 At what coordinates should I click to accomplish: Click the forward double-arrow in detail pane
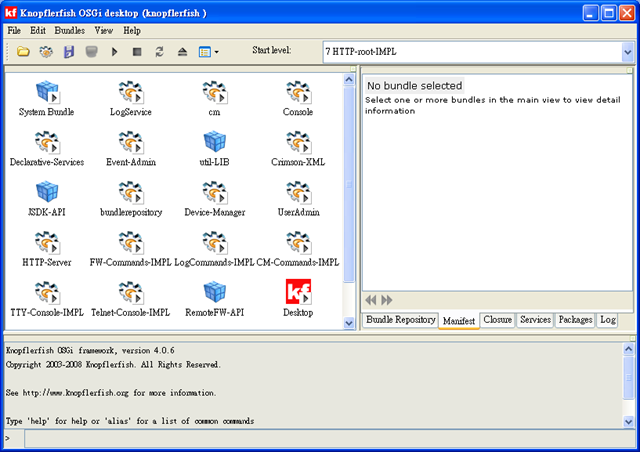point(387,301)
